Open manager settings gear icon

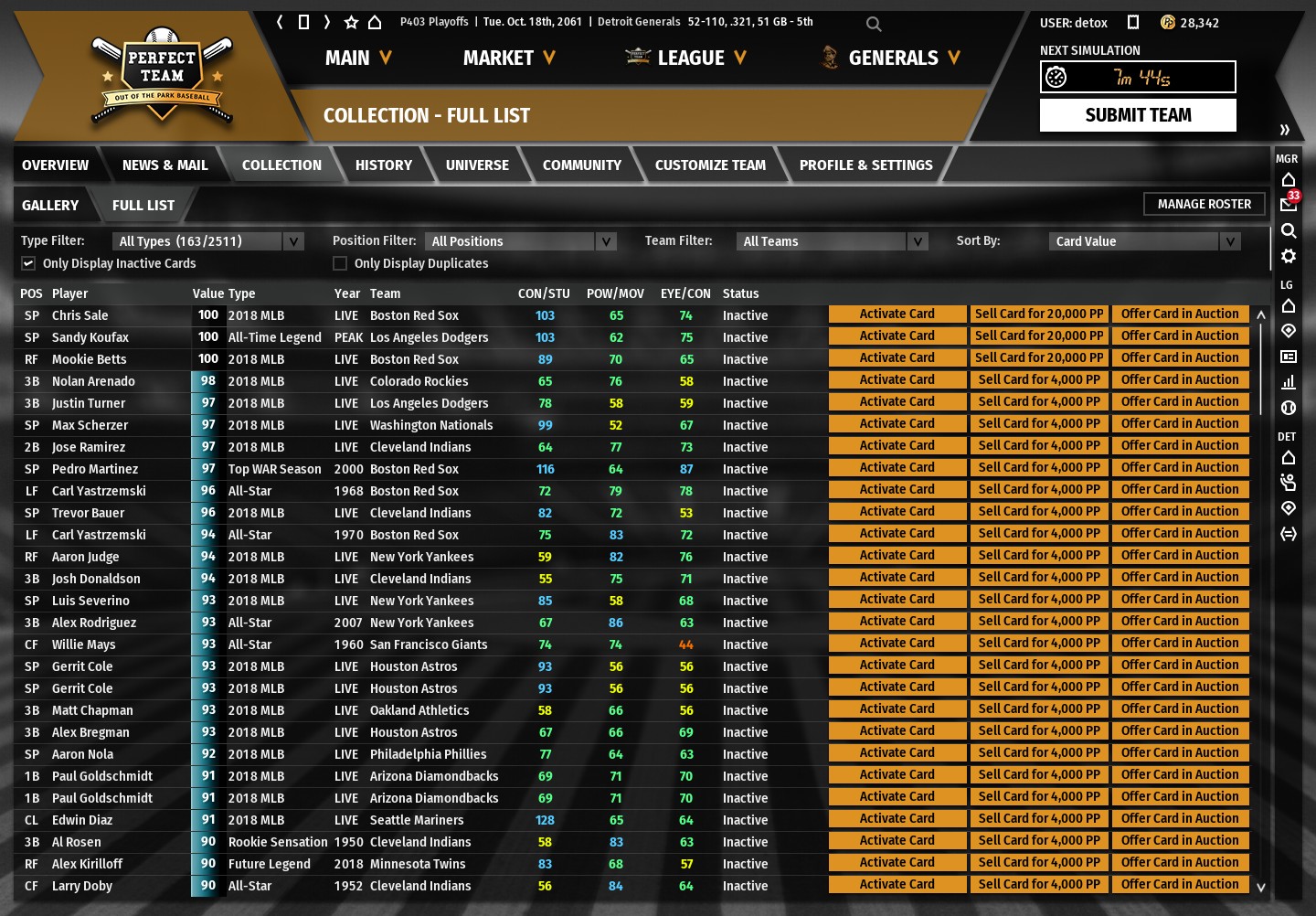click(x=1288, y=256)
